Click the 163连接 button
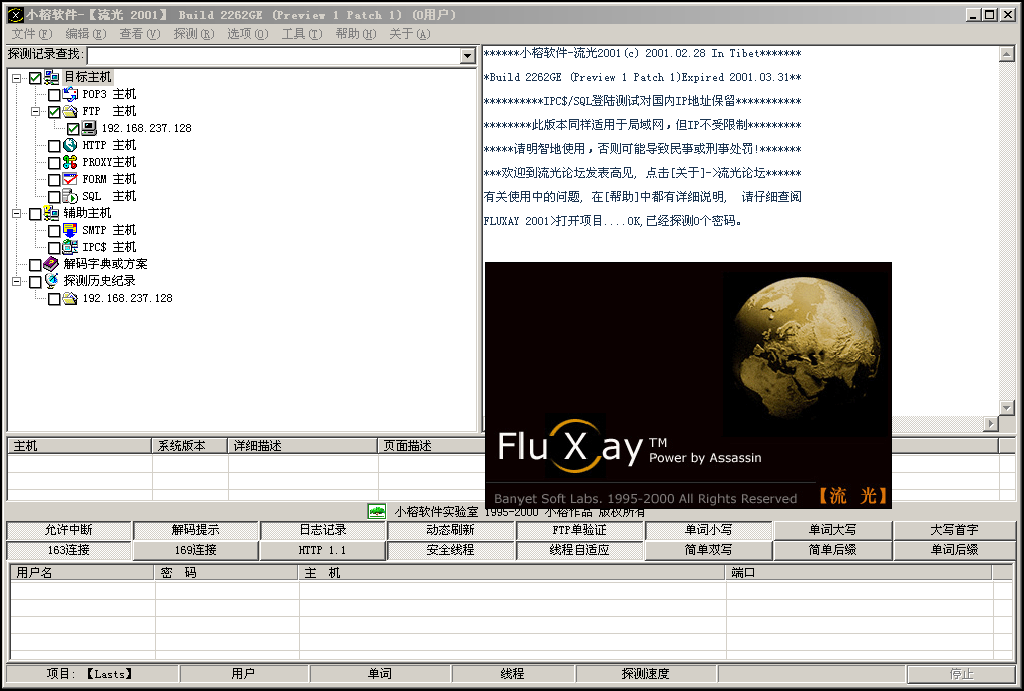The image size is (1024, 691). pos(69,550)
